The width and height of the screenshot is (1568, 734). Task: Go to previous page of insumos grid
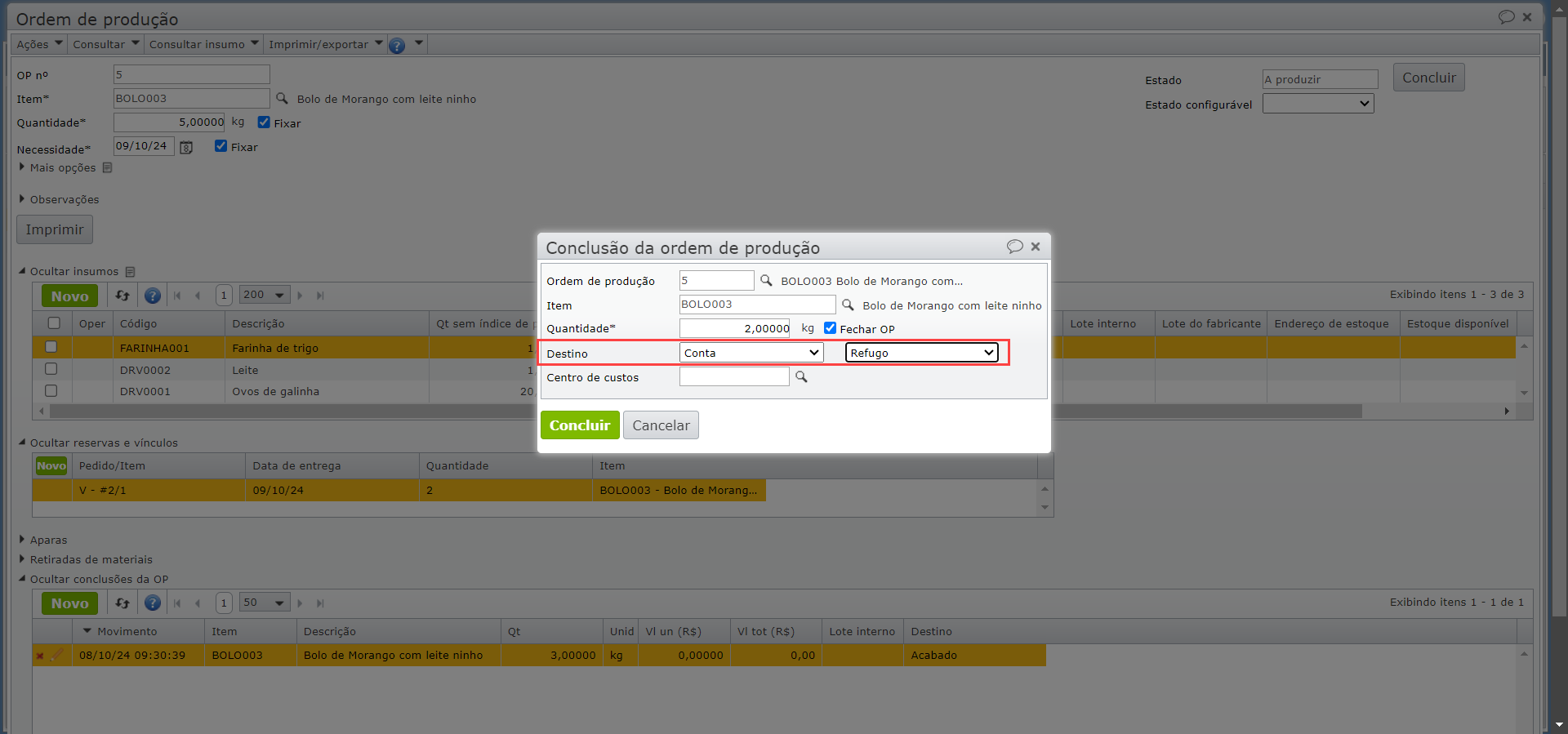(x=198, y=296)
